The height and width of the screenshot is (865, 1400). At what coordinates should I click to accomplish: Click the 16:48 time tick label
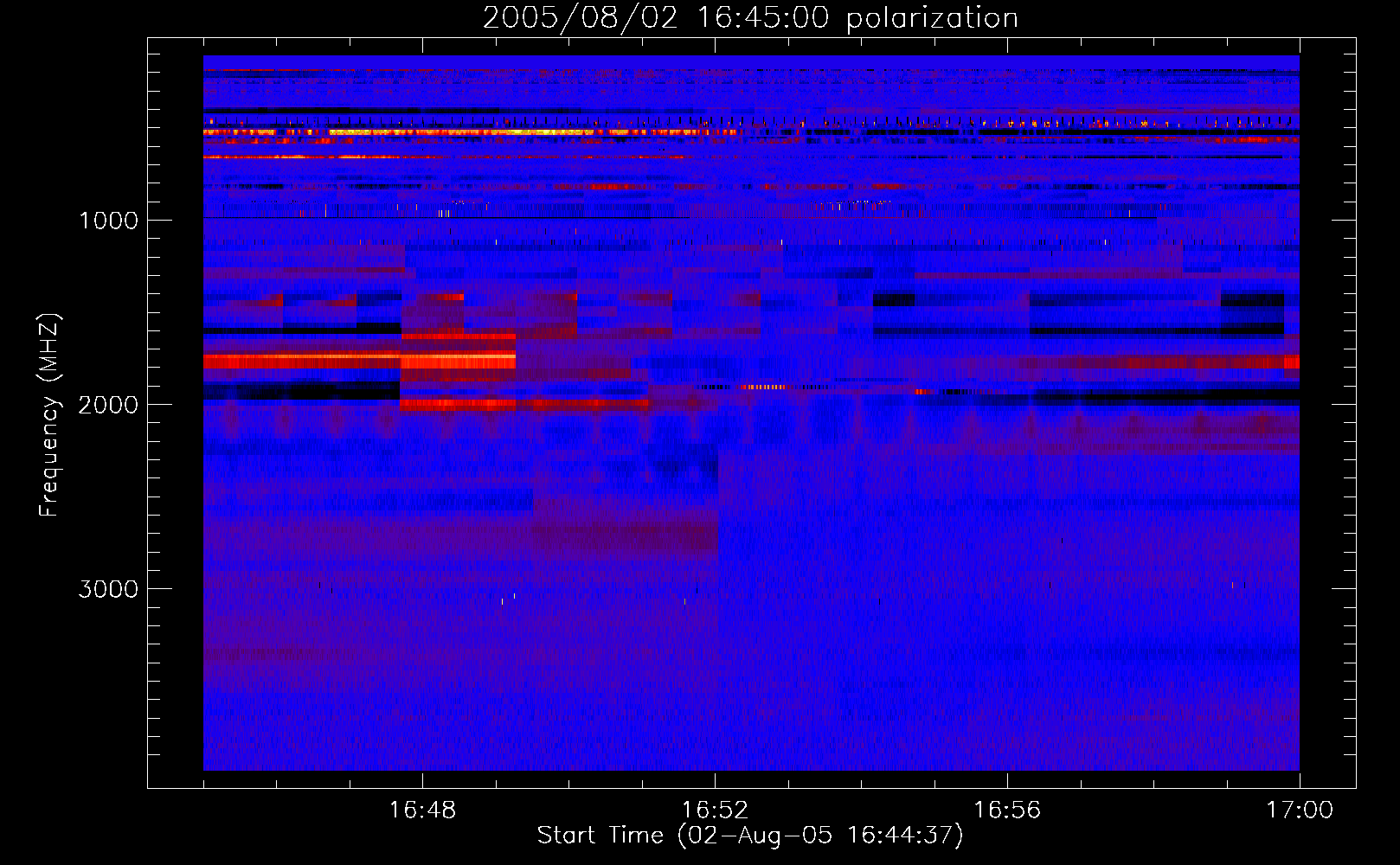(x=422, y=811)
